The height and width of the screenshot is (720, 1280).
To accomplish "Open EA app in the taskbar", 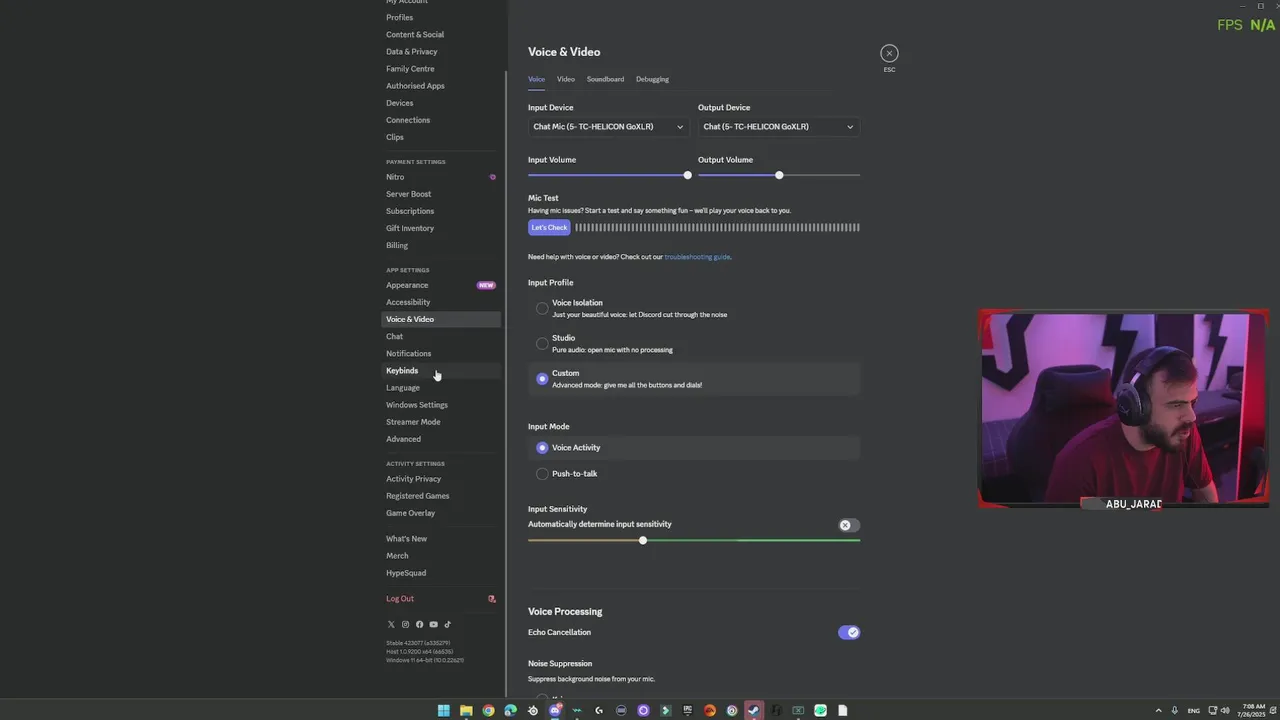I will pyautogui.click(x=709, y=711).
